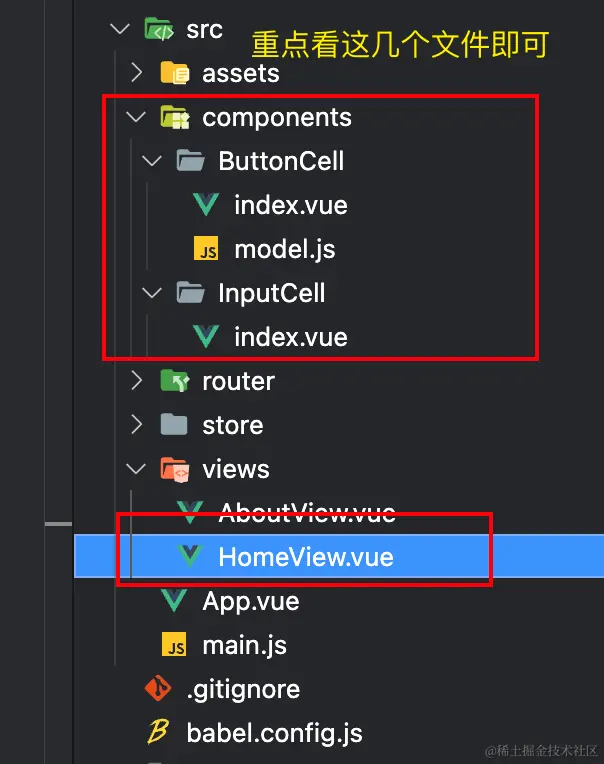Click the JS icon beside main.js

(x=175, y=646)
